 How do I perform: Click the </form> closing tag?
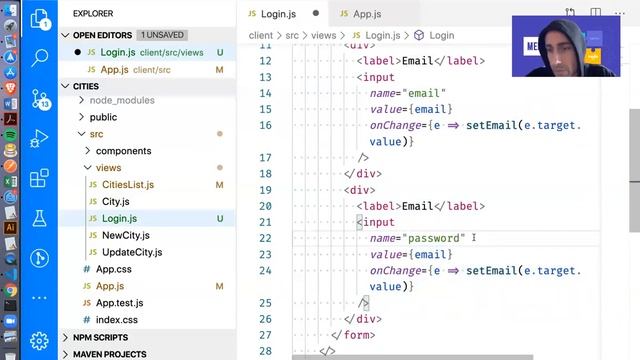click(x=353, y=335)
